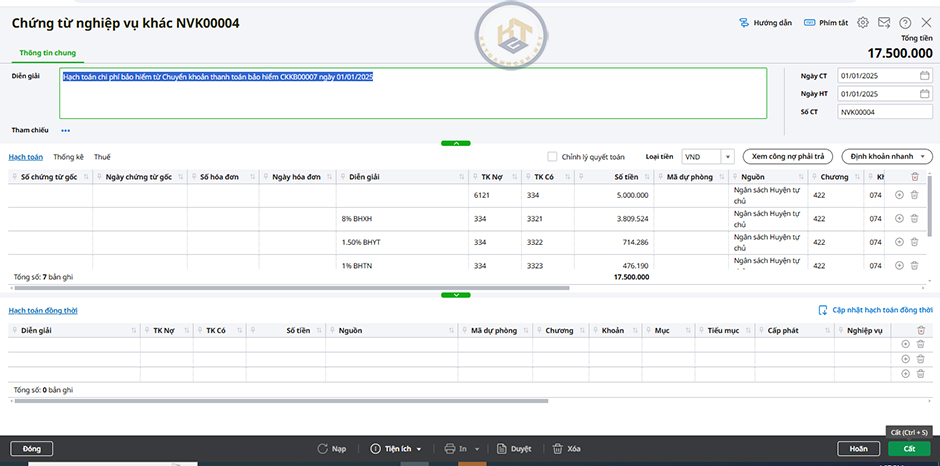Image resolution: width=940 pixels, height=466 pixels.
Task: Click Cập nhật hạch toán đồng thời link
Action: click(875, 310)
